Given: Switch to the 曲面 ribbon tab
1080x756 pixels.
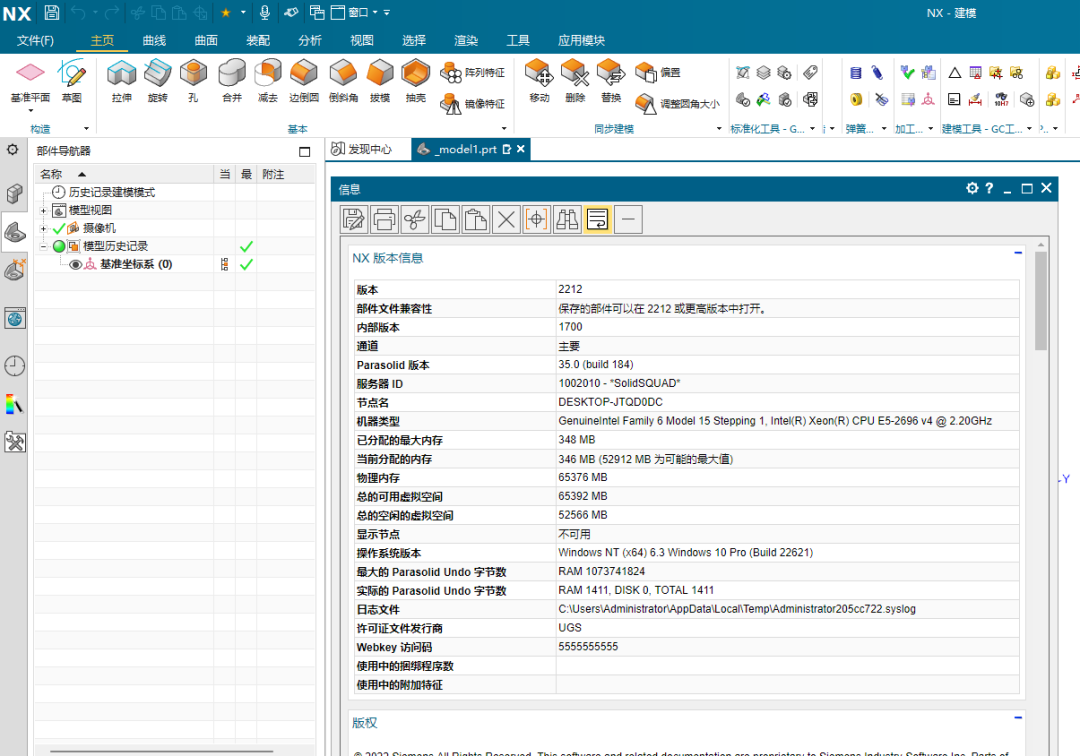Looking at the screenshot, I should pyautogui.click(x=206, y=41).
